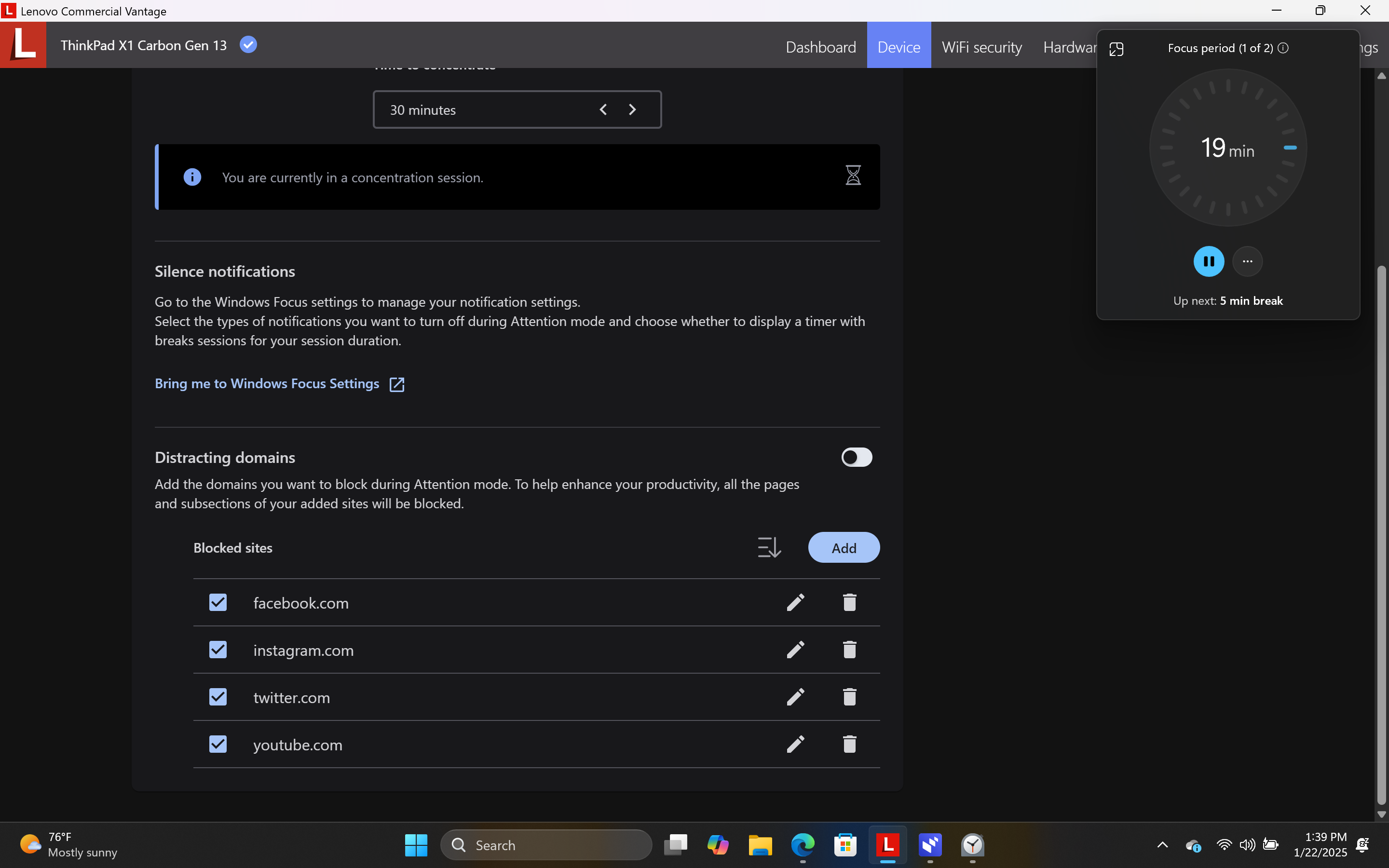This screenshot has width=1389, height=868.
Task: Open Microsoft Store from the taskbar
Action: [x=845, y=845]
